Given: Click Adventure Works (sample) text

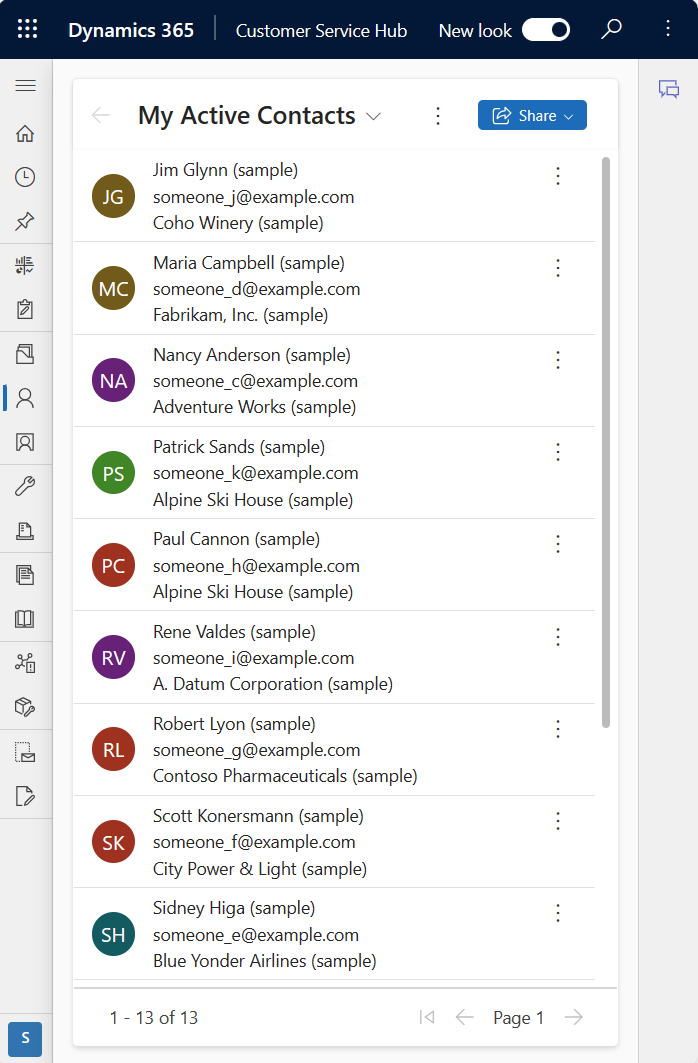Looking at the screenshot, I should (254, 407).
